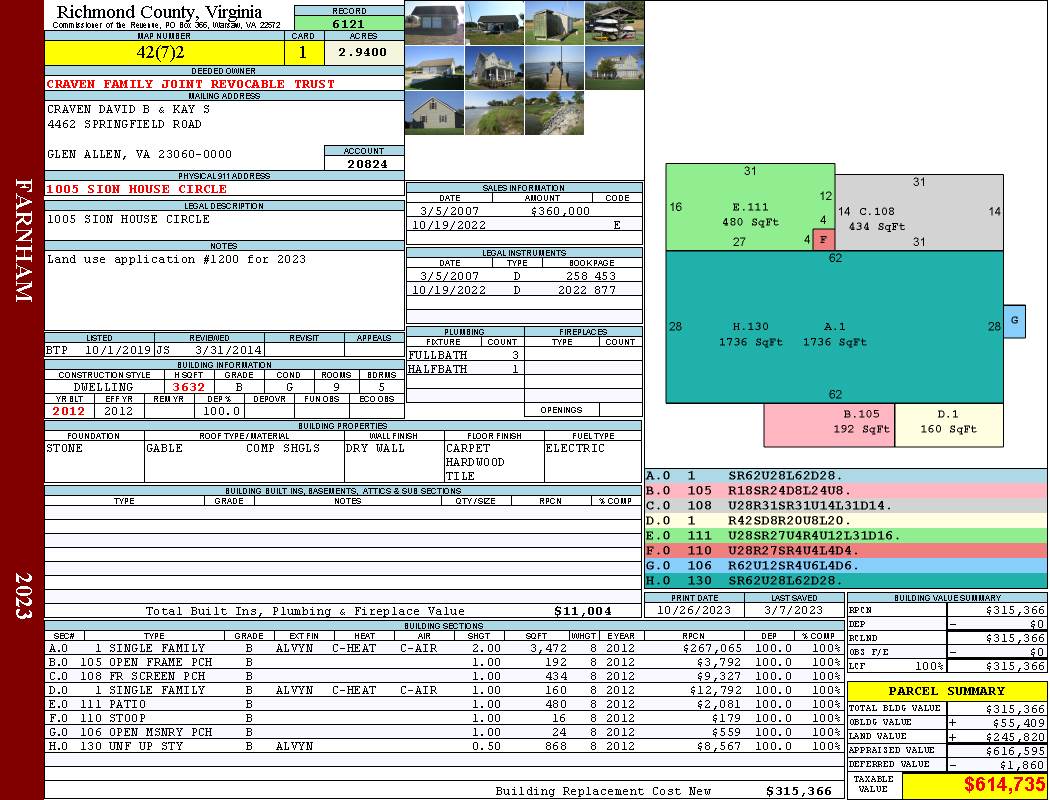View the green shed thumbnail photo

[554, 23]
